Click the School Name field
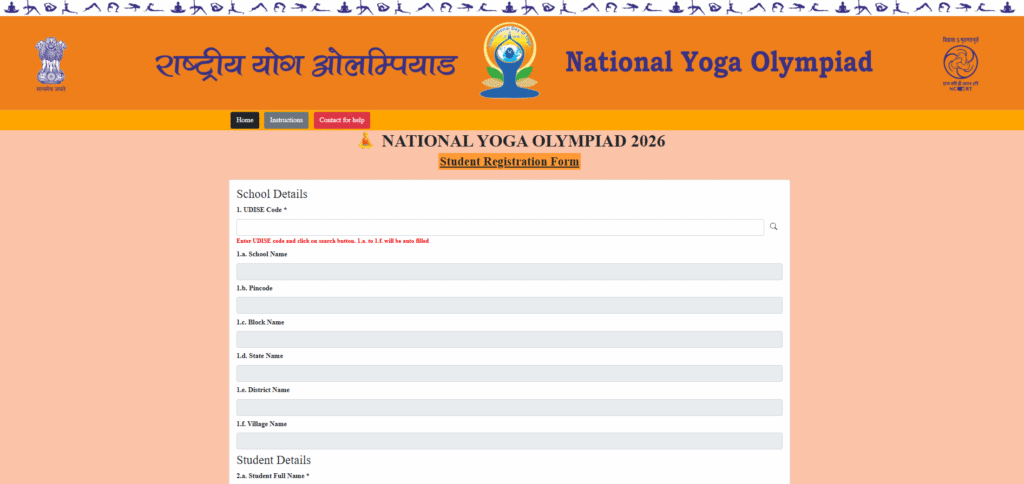This screenshot has width=1024, height=484. click(509, 272)
